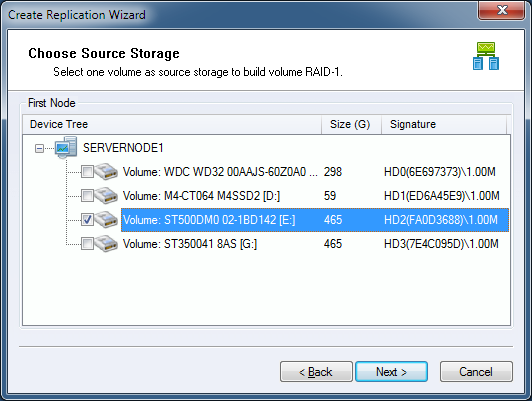Viewport: 532px width, 401px height.
Task: Collapse the SERVERNODE1 tree node
Action: pos(39,148)
